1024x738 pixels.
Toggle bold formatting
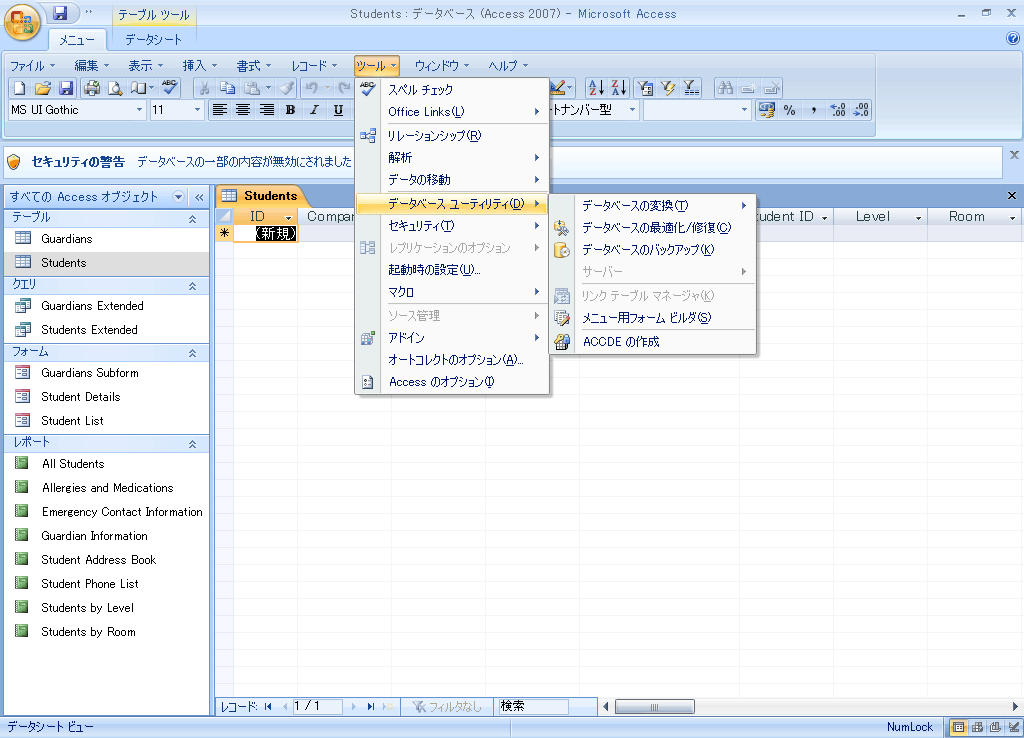pyautogui.click(x=291, y=110)
